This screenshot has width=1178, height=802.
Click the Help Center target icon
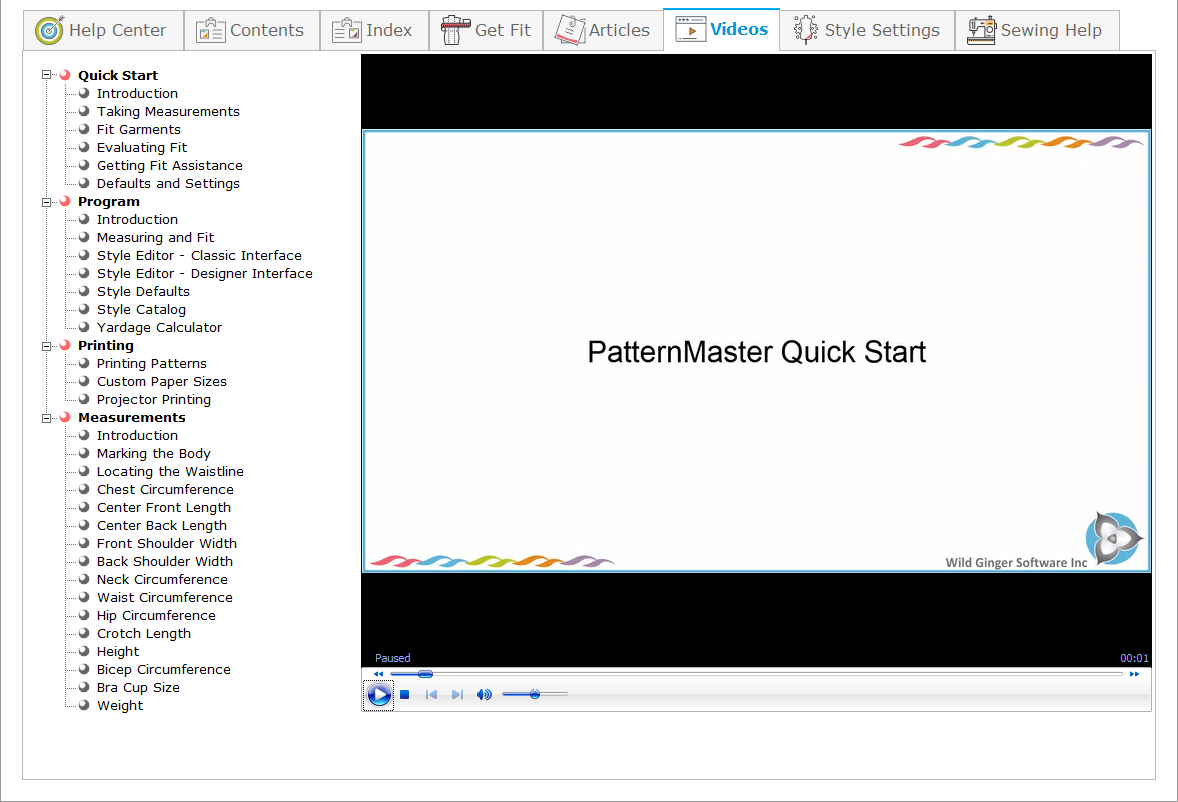[x=50, y=30]
